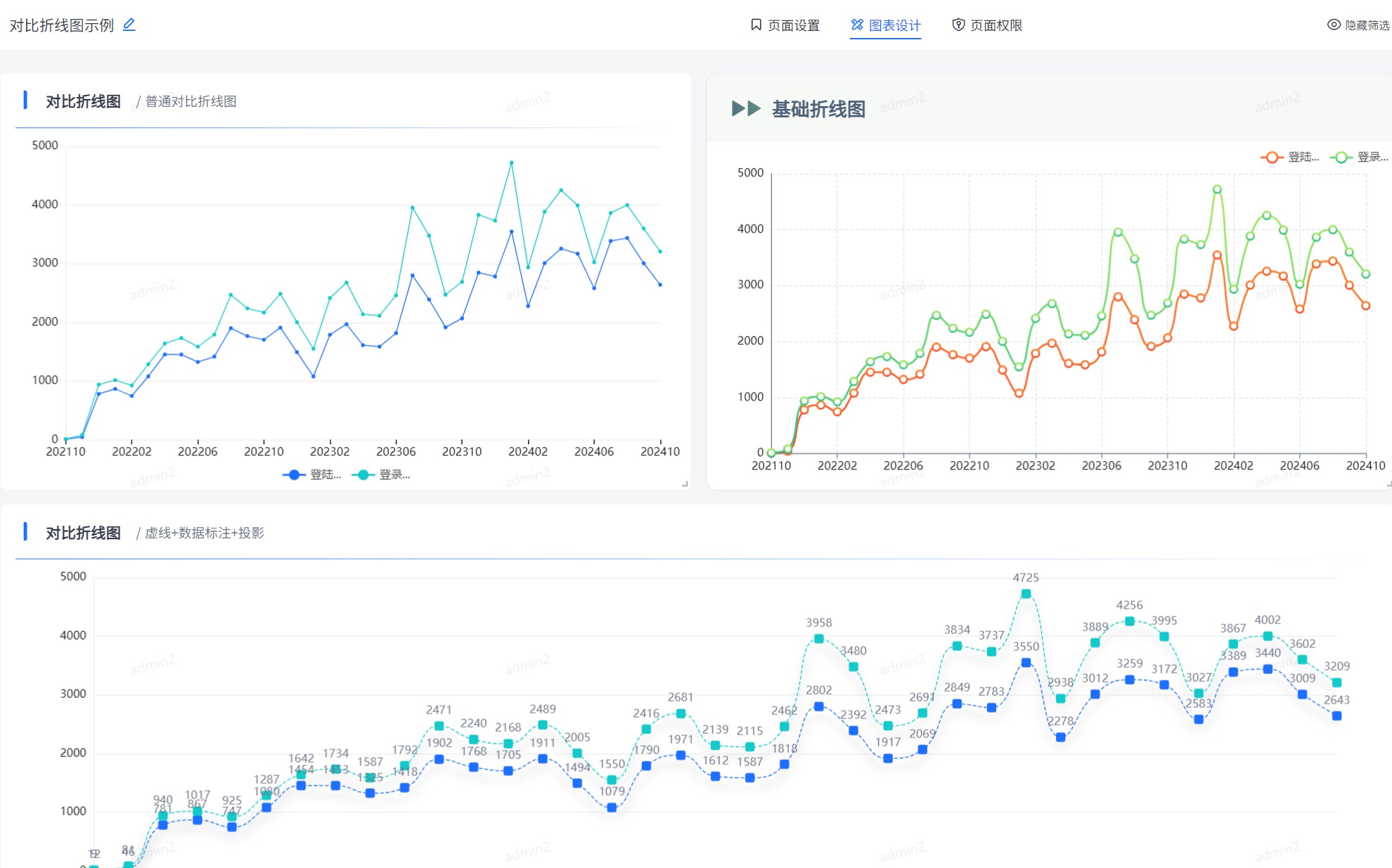Click the 普通对比折线图 subtitle text
This screenshot has height=868, width=1392.
pos(191,101)
